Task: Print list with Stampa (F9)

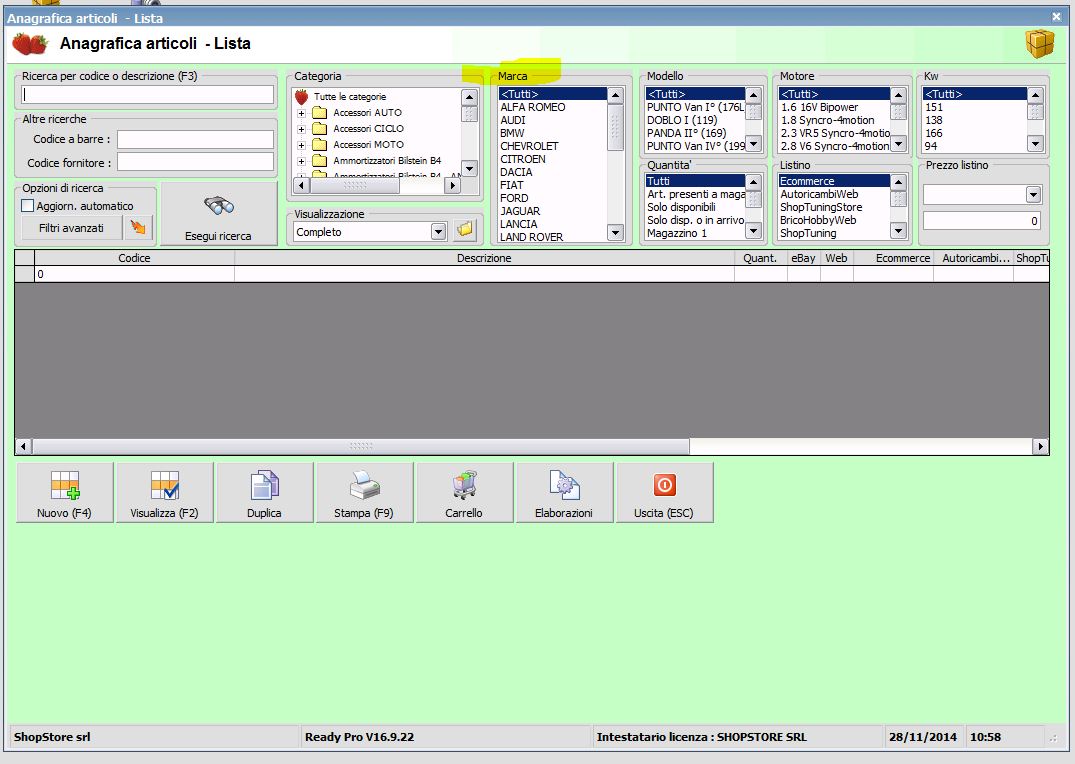Action: click(364, 492)
